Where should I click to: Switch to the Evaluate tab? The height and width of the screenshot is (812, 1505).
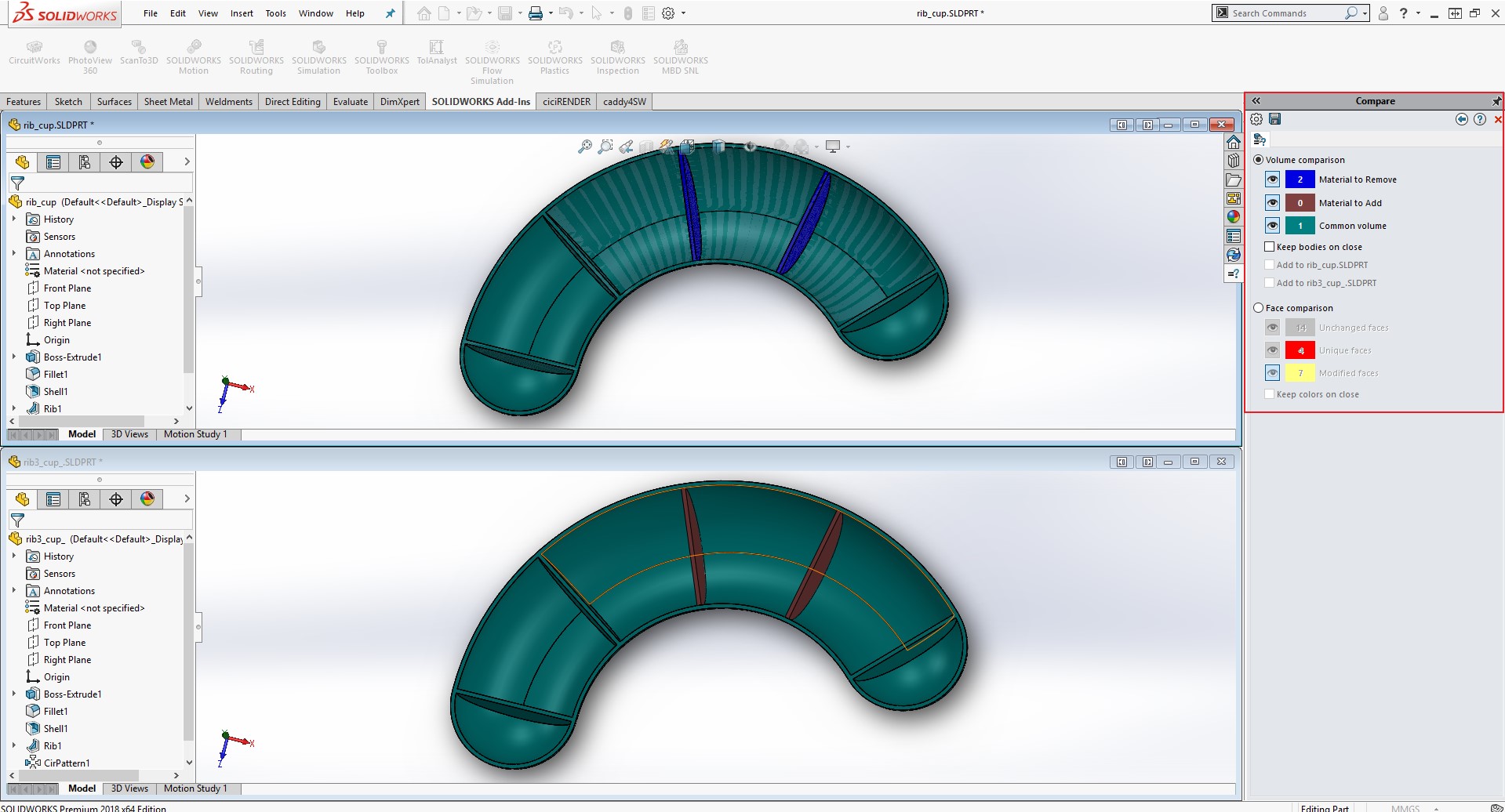351,102
